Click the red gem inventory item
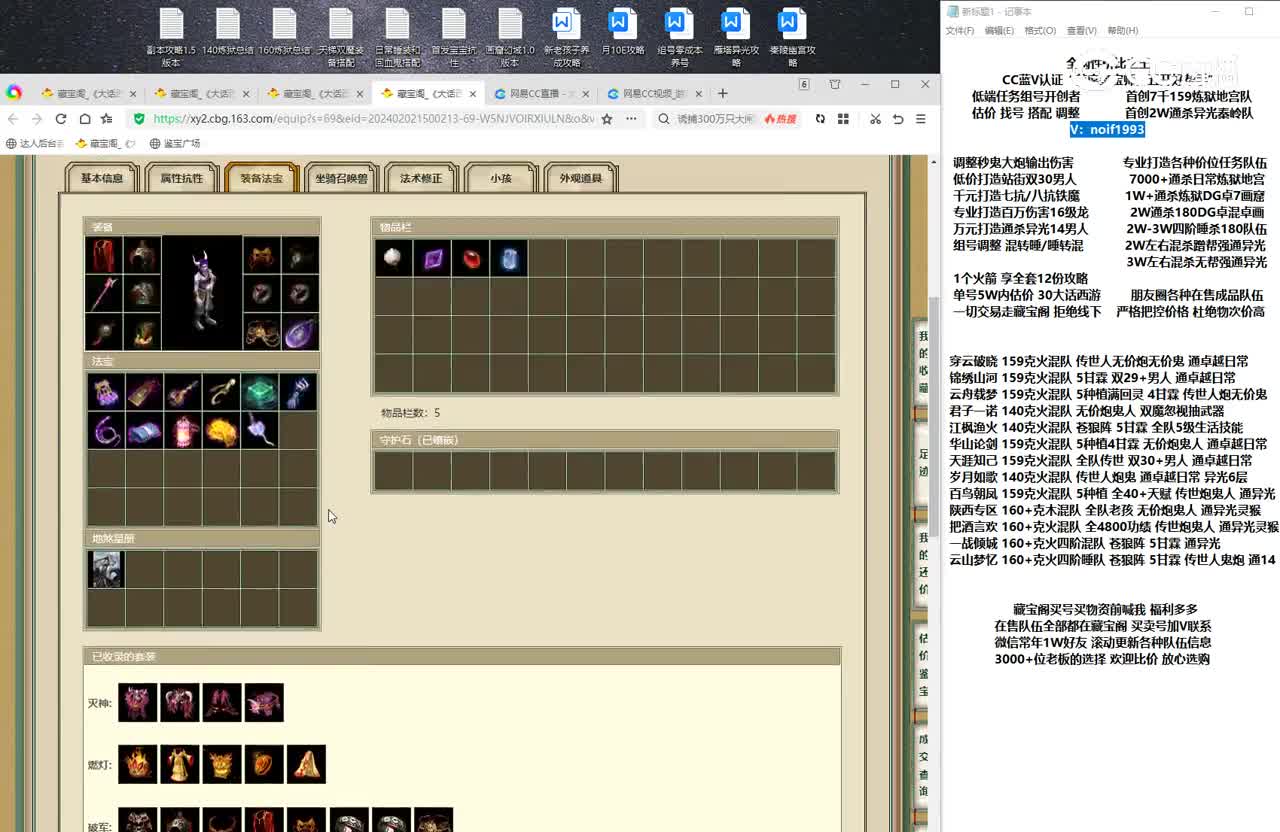 (470, 258)
